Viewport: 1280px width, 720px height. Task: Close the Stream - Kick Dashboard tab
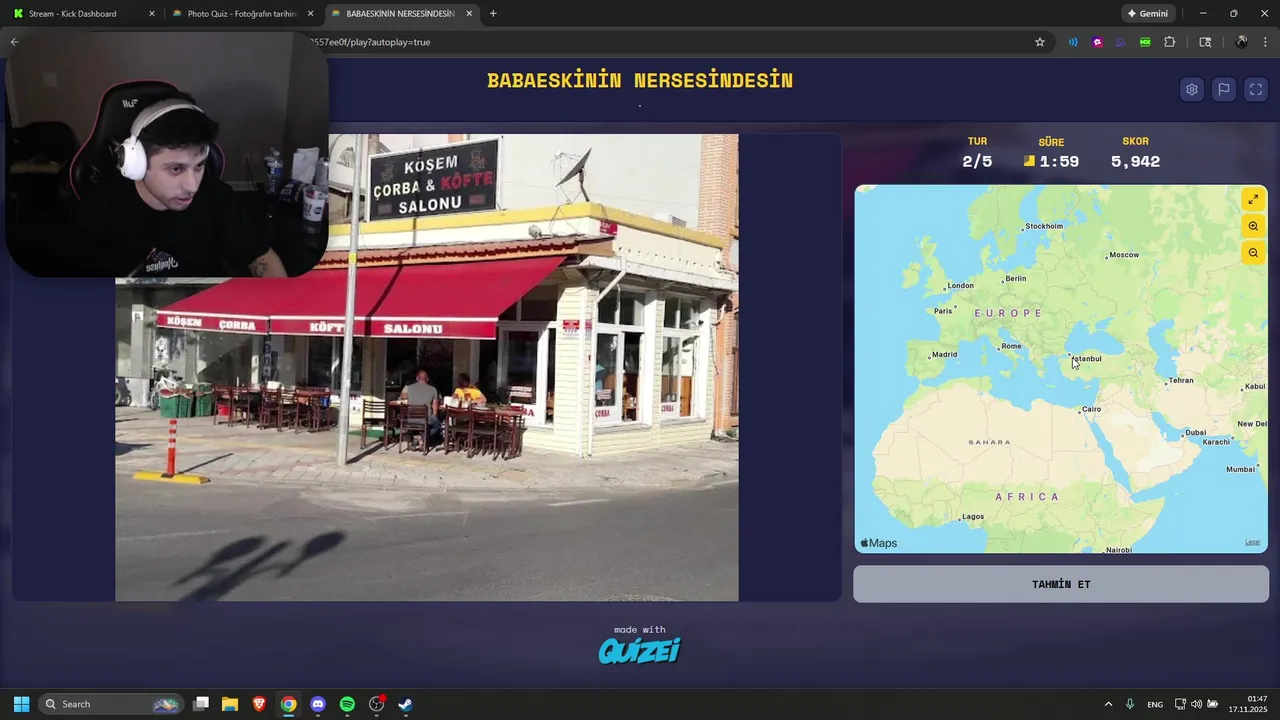pos(152,14)
